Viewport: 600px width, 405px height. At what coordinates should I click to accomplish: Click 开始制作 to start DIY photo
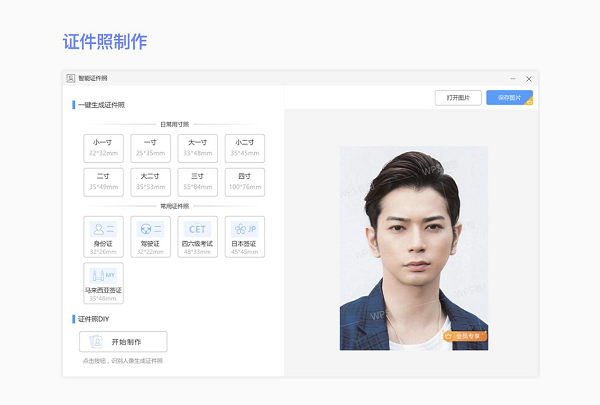(123, 341)
